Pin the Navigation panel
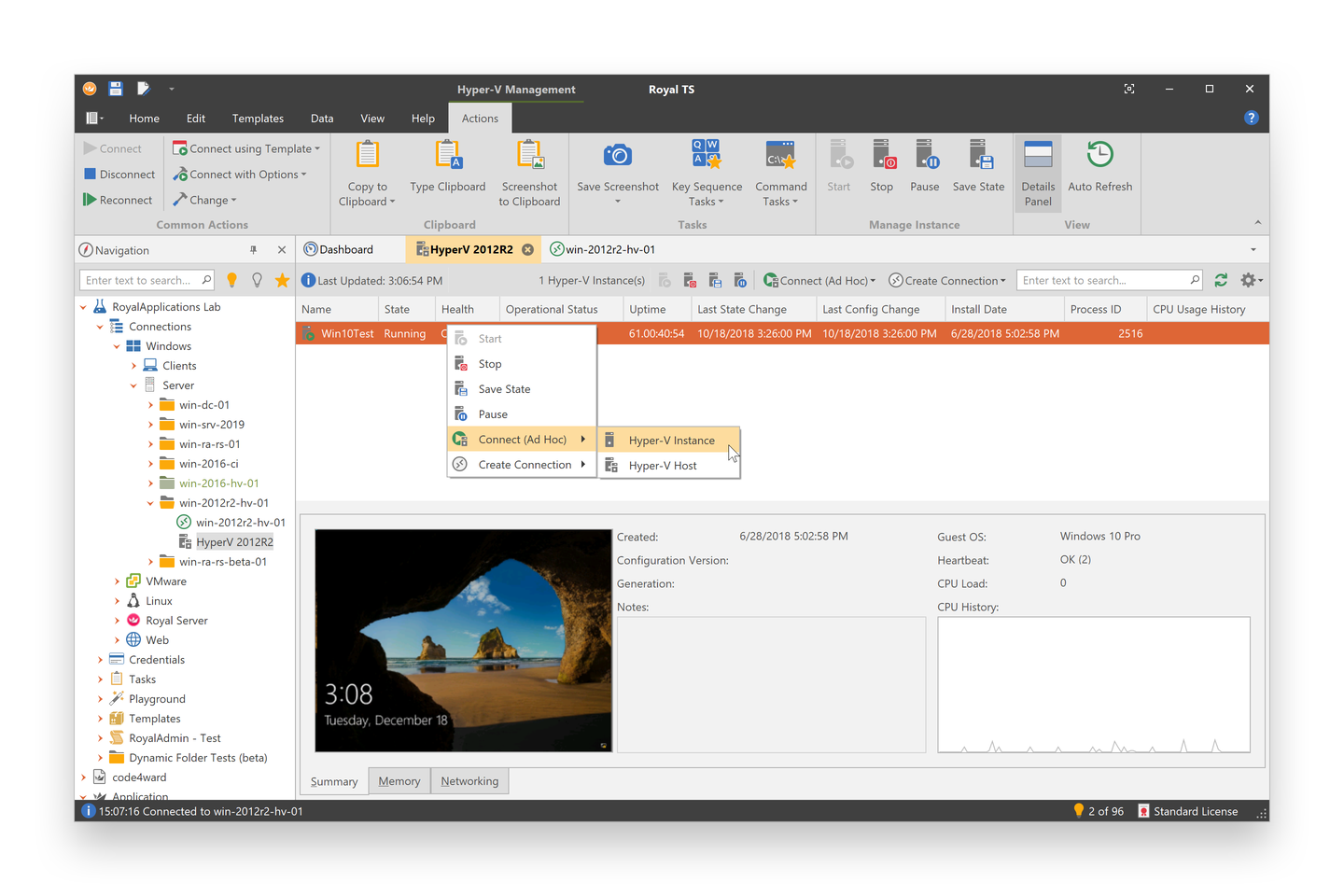This screenshot has height=896, width=1344. (x=253, y=249)
